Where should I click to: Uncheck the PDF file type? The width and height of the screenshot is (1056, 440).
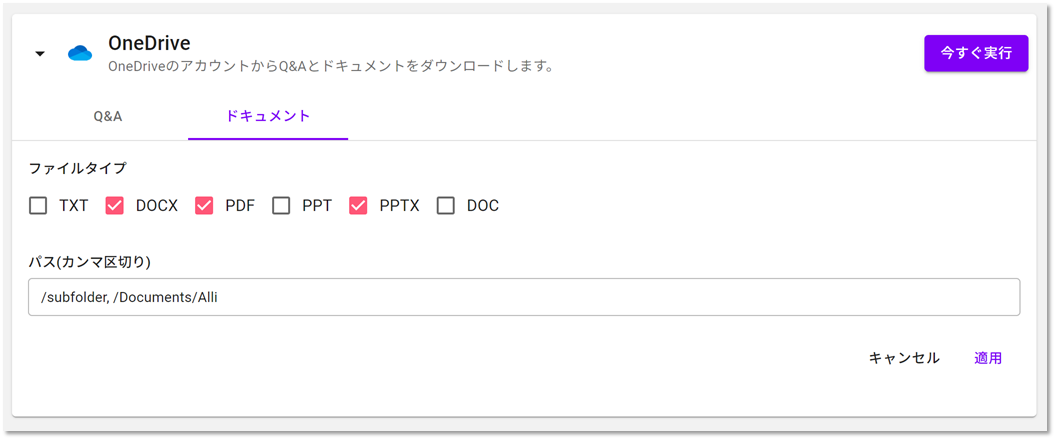pos(204,206)
